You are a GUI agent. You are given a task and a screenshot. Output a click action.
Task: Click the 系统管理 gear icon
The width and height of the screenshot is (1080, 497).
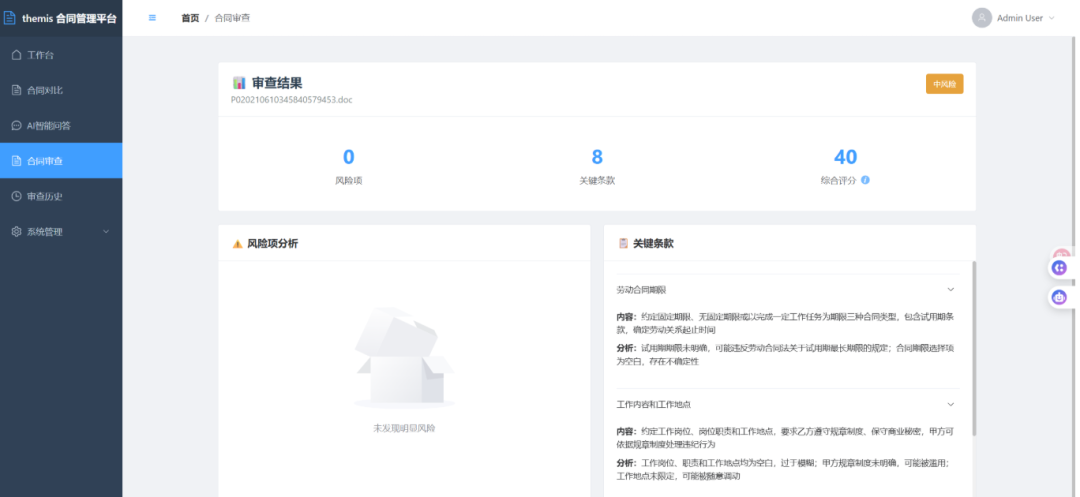tap(17, 232)
